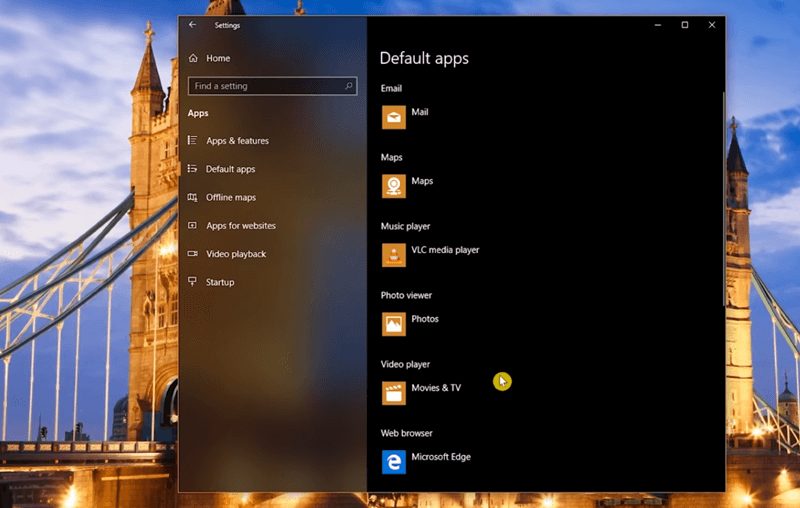800x508 pixels.
Task: Click the Movies & TV icon
Action: (394, 393)
